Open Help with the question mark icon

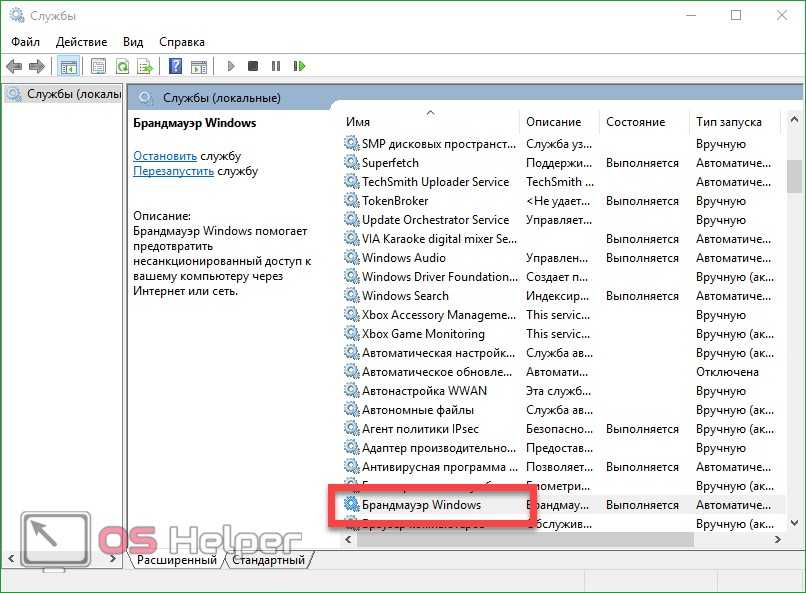tap(175, 67)
